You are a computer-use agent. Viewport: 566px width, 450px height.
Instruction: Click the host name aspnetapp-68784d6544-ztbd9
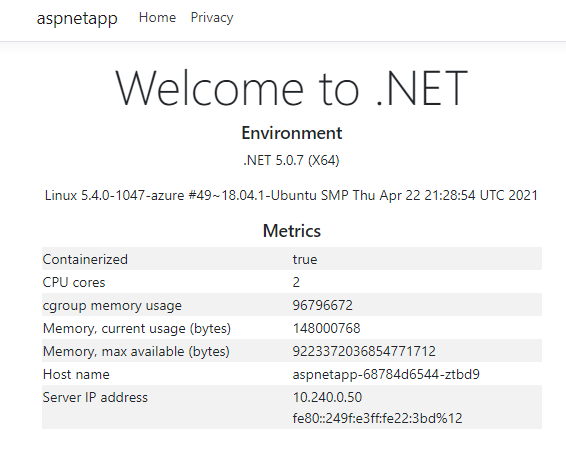pyautogui.click(x=386, y=374)
